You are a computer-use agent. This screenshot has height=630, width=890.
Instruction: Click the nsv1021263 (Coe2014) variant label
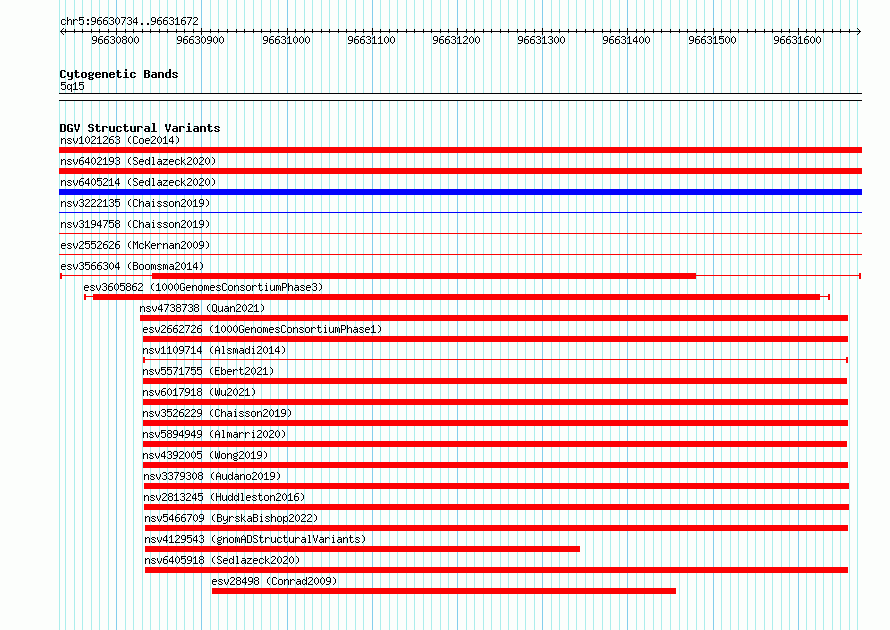120,140
